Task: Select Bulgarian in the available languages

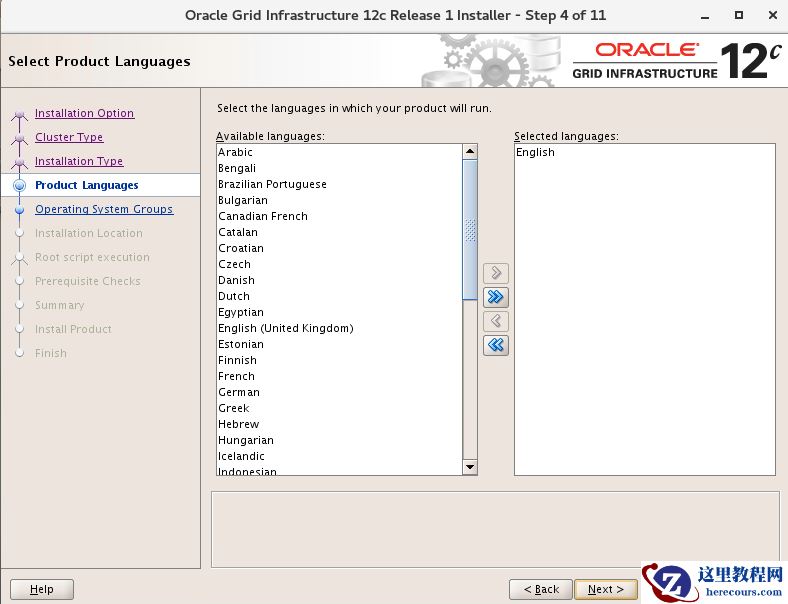Action: tap(339, 200)
